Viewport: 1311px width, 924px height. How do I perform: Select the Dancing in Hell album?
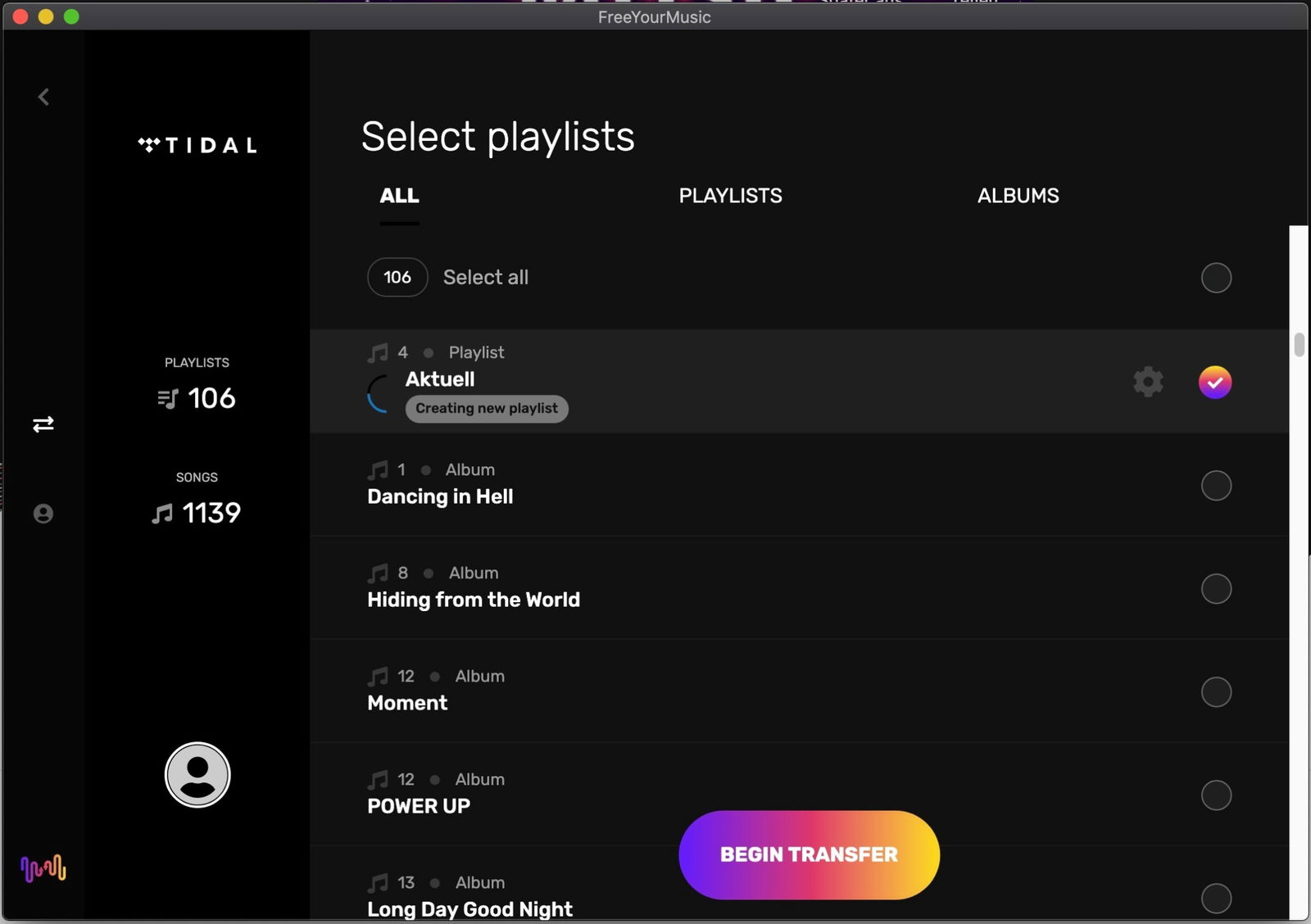click(1216, 486)
